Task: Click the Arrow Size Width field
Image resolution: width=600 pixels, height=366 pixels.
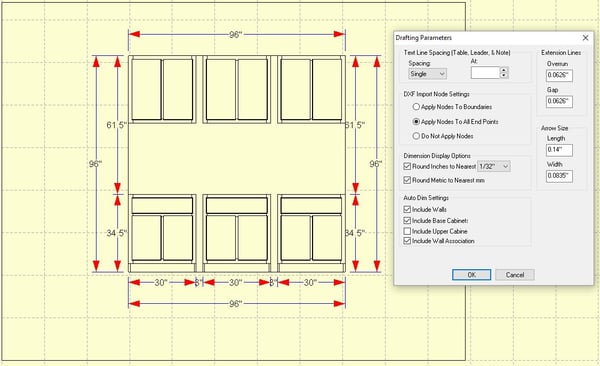Action: tap(559, 176)
